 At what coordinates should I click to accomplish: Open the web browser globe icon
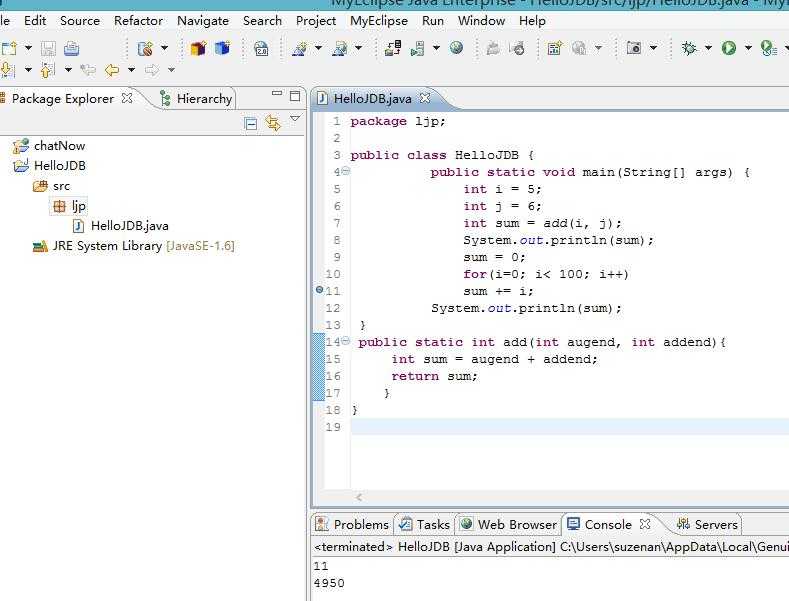(456, 48)
